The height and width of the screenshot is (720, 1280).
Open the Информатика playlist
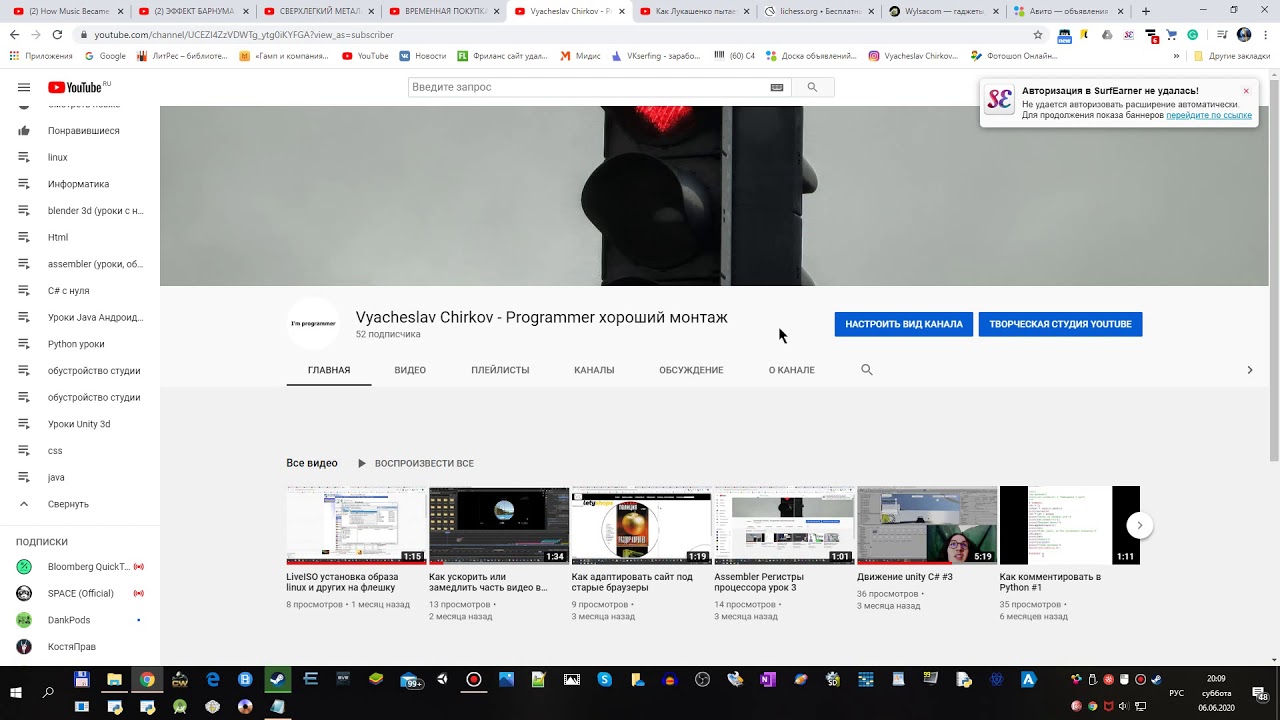point(80,184)
